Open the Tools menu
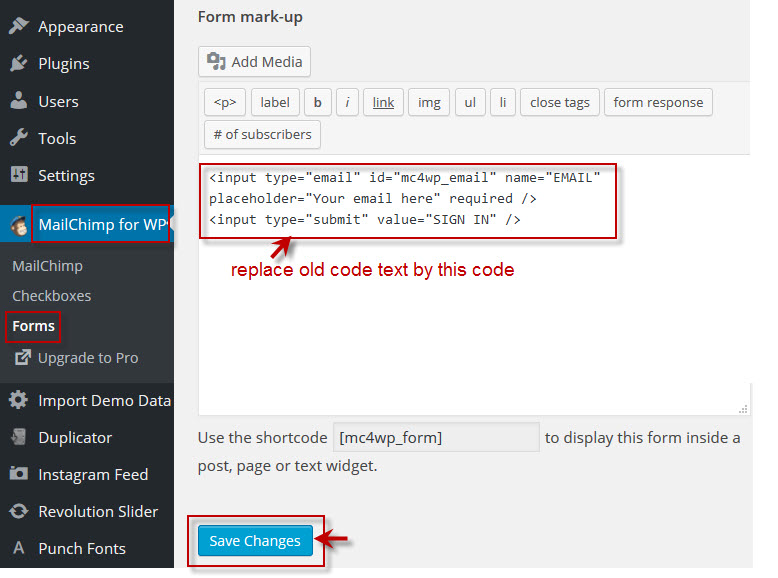Viewport: 778px width, 578px height. (58, 138)
